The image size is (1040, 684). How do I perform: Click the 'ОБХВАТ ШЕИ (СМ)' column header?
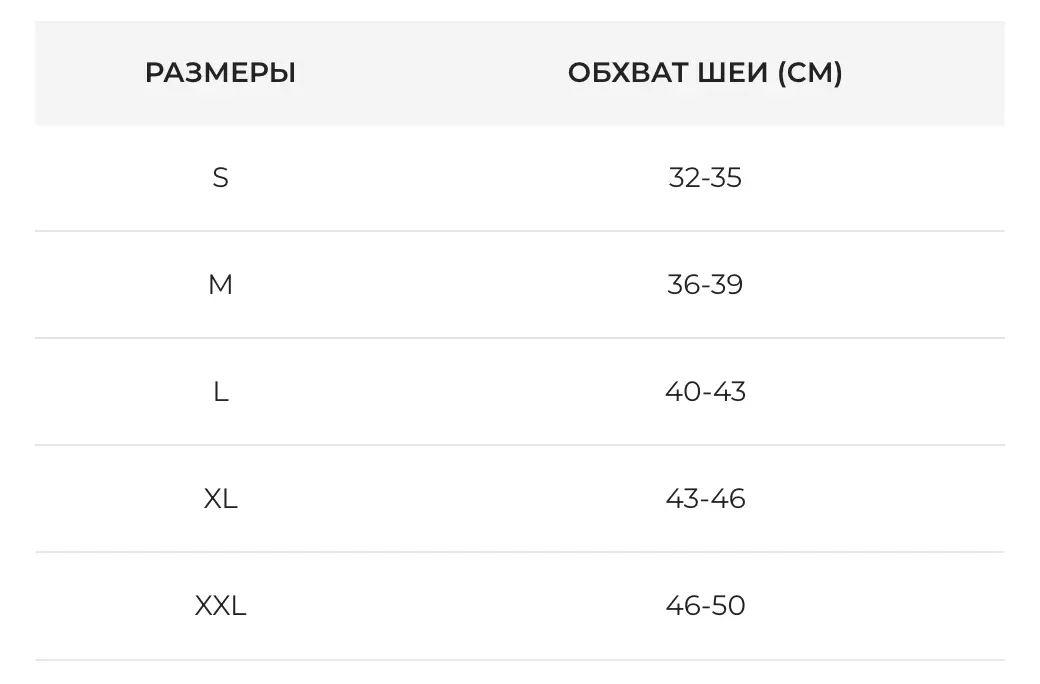[x=705, y=73]
